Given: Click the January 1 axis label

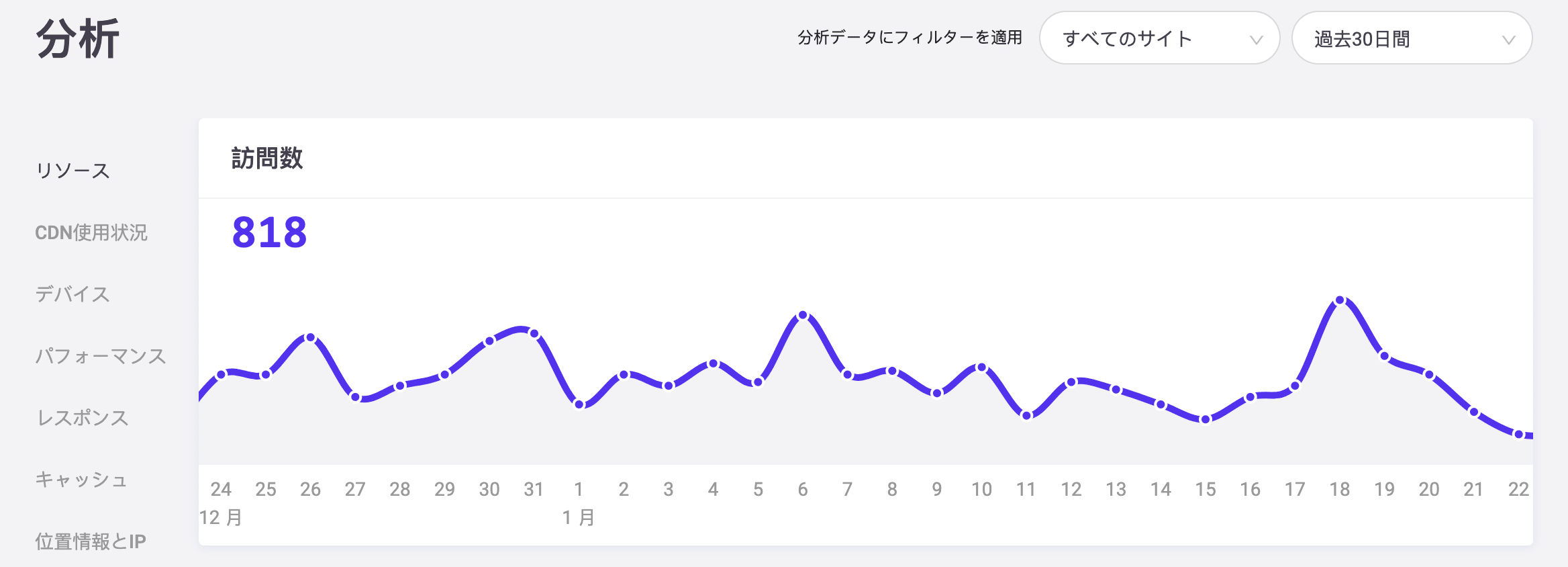Looking at the screenshot, I should (x=579, y=490).
